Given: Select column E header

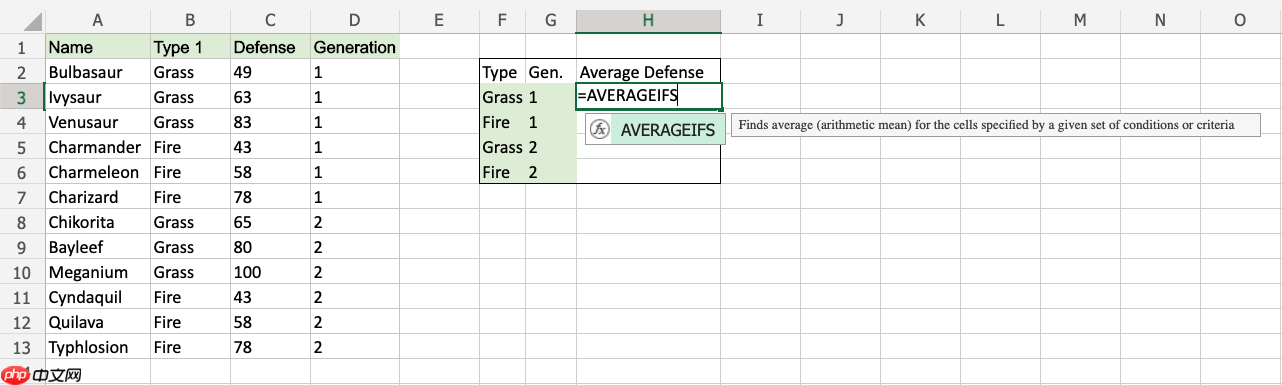Looking at the screenshot, I should click(x=439, y=20).
